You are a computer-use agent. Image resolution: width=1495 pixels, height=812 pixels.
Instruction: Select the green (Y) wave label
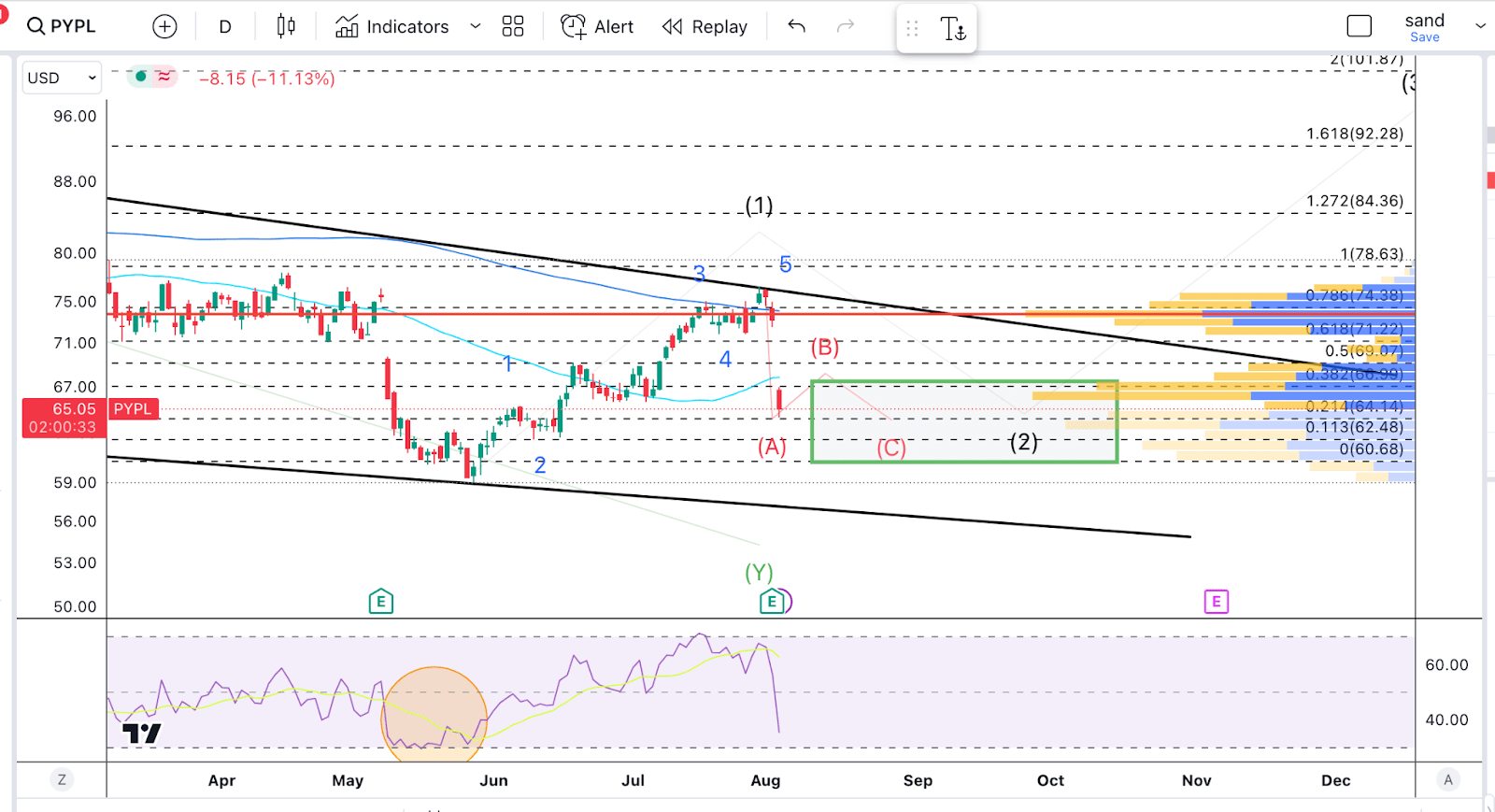coord(759,572)
